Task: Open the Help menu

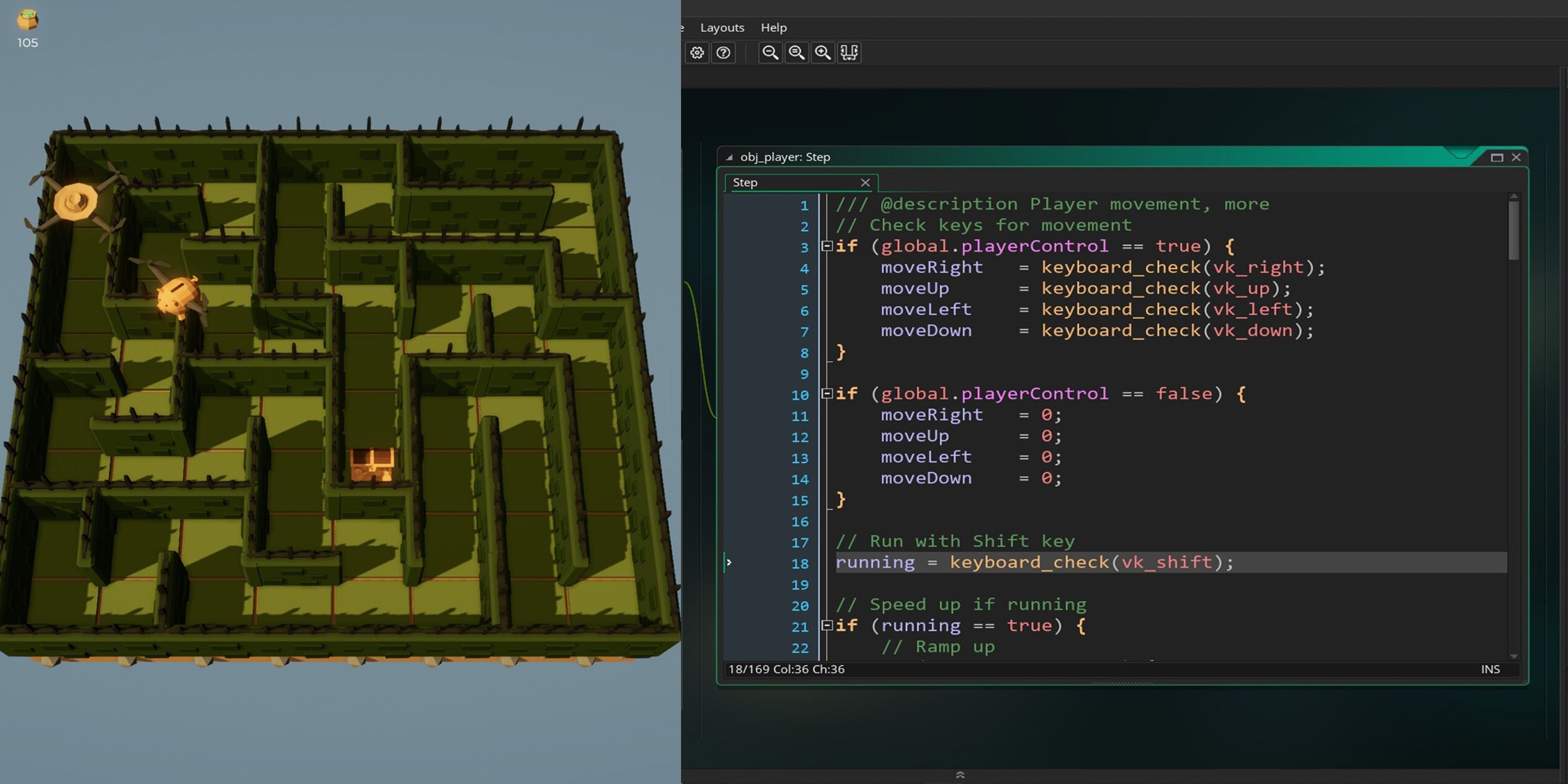Action: click(x=774, y=27)
